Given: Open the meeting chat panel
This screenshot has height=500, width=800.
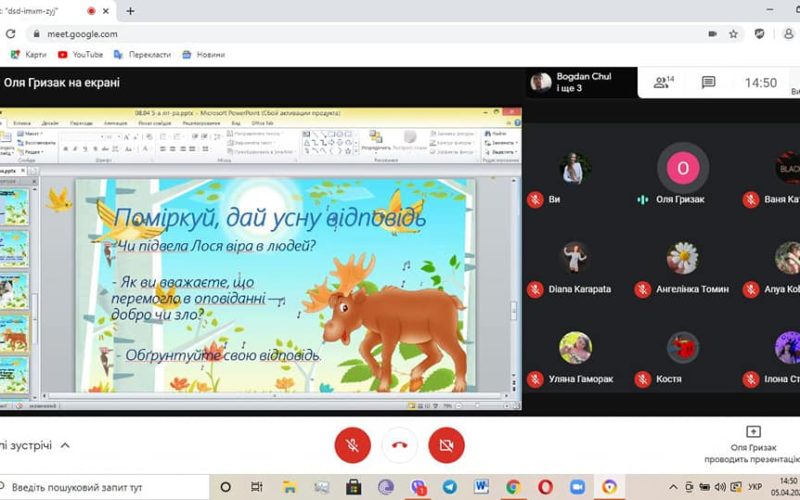Looking at the screenshot, I should click(708, 83).
